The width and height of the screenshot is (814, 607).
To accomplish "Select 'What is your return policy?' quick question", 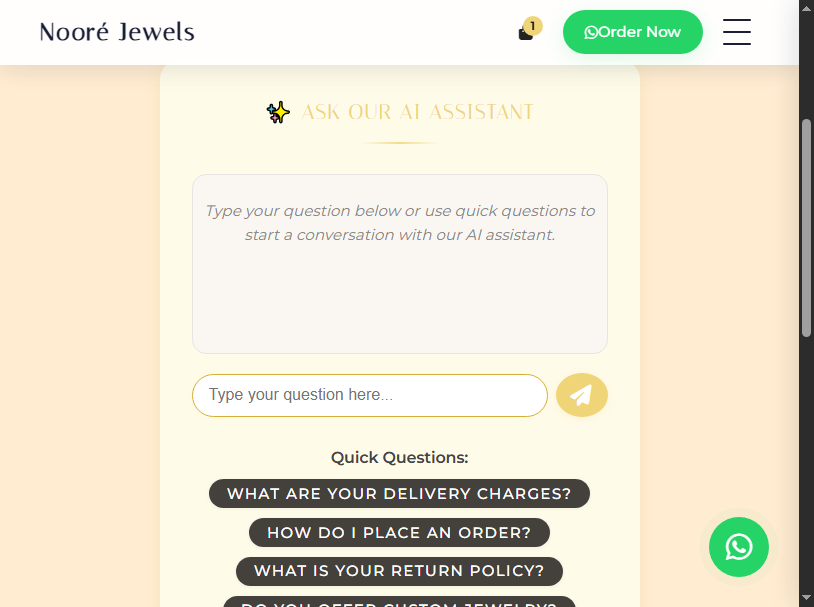I will [x=399, y=571].
